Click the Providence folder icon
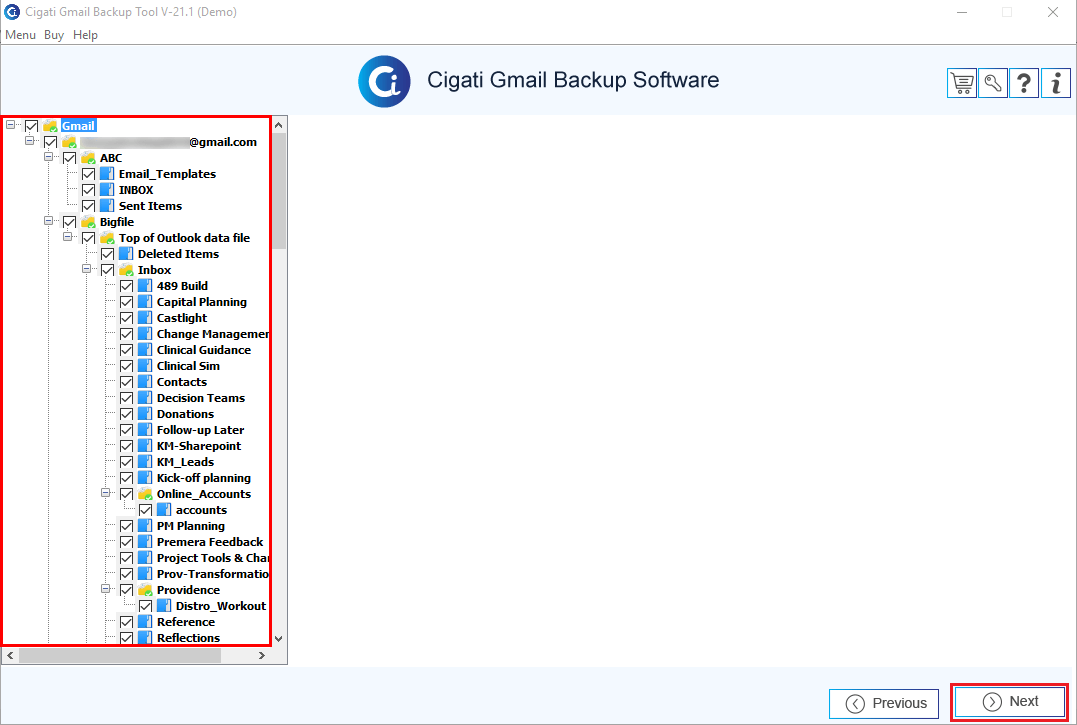The height and width of the screenshot is (725, 1077). (x=145, y=590)
